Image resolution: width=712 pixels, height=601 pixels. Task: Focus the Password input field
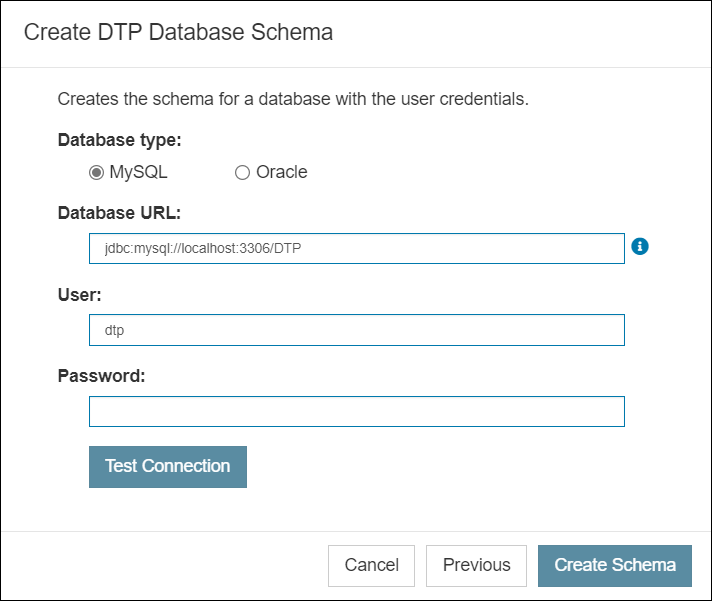(357, 412)
